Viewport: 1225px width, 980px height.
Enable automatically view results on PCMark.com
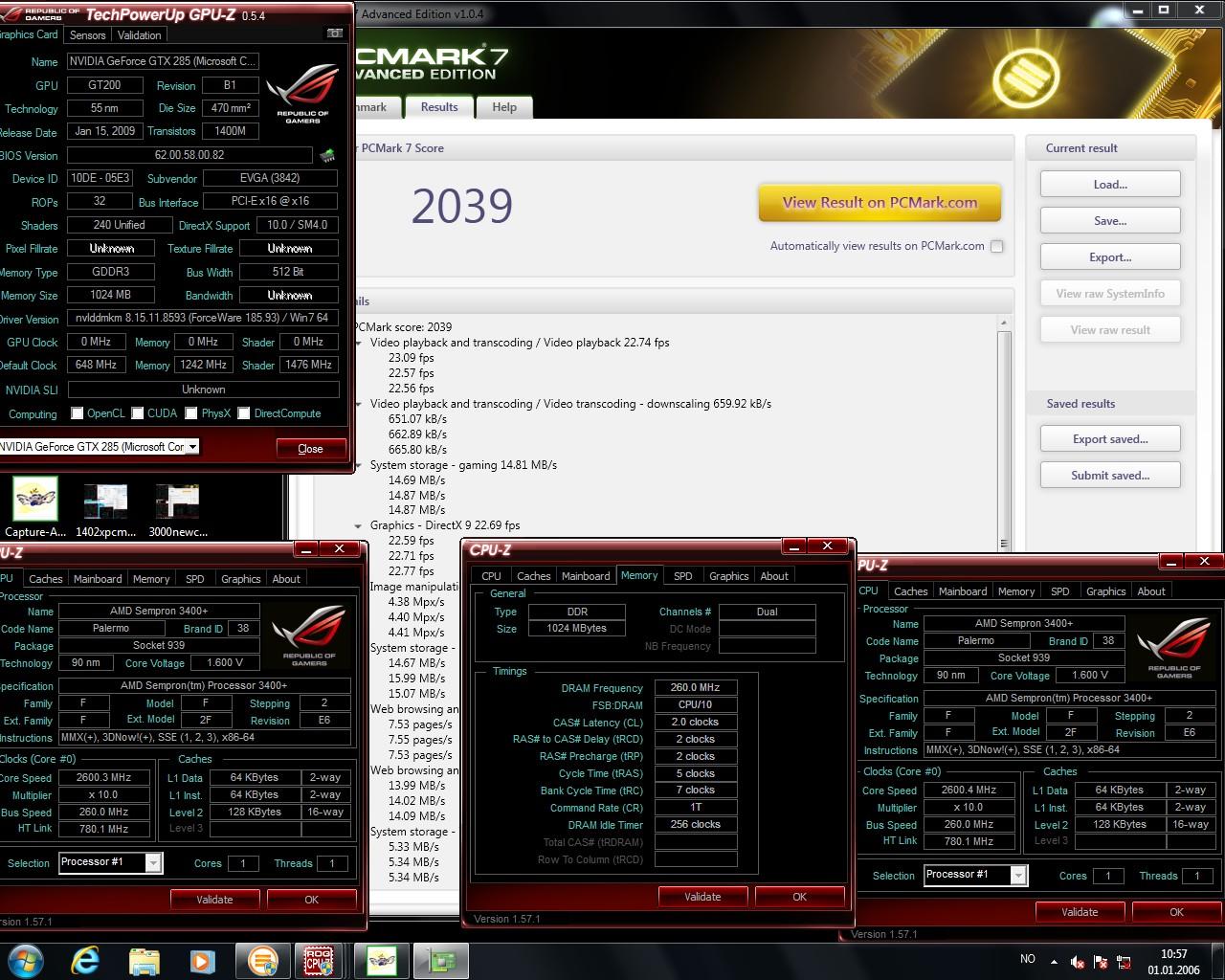coord(996,246)
